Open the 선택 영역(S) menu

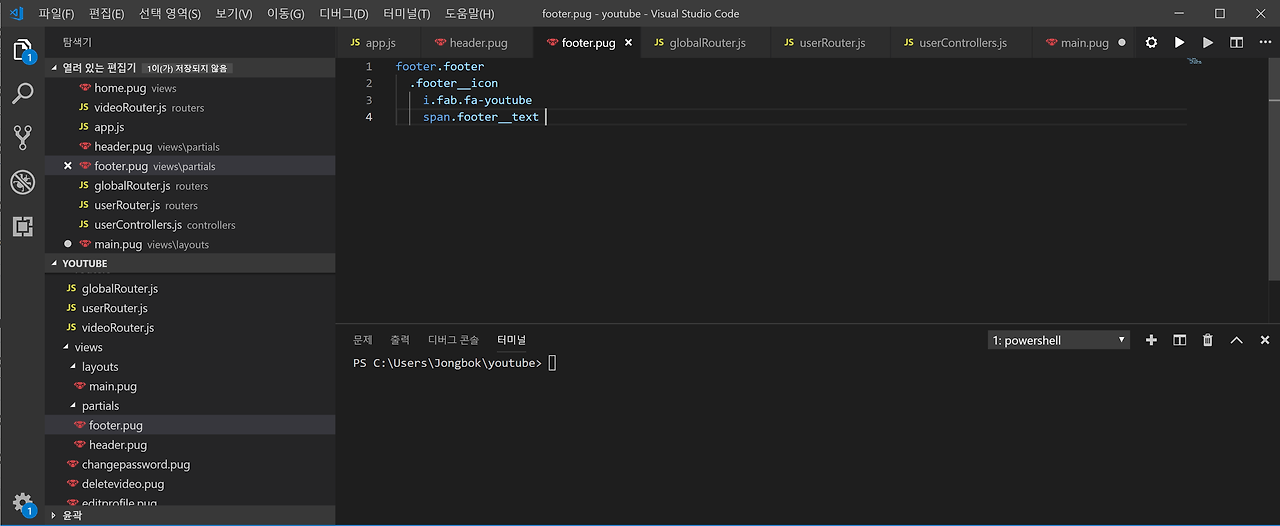pyautogui.click(x=169, y=14)
